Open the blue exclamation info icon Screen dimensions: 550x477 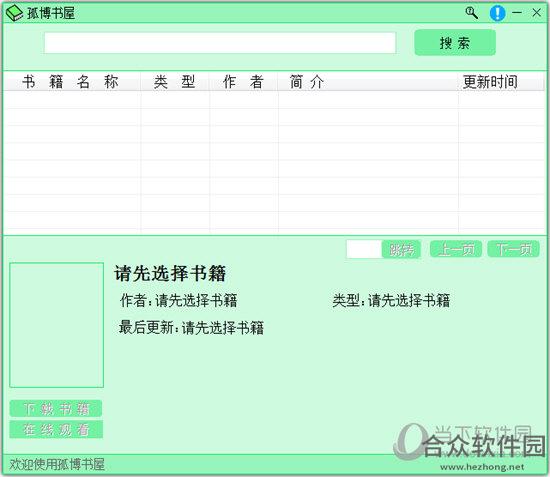[x=497, y=13]
